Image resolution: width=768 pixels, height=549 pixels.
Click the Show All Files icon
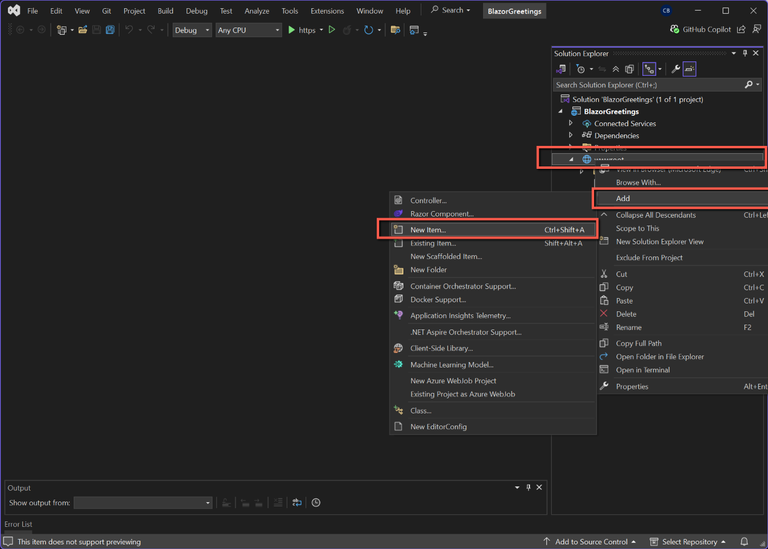pyautogui.click(x=629, y=69)
